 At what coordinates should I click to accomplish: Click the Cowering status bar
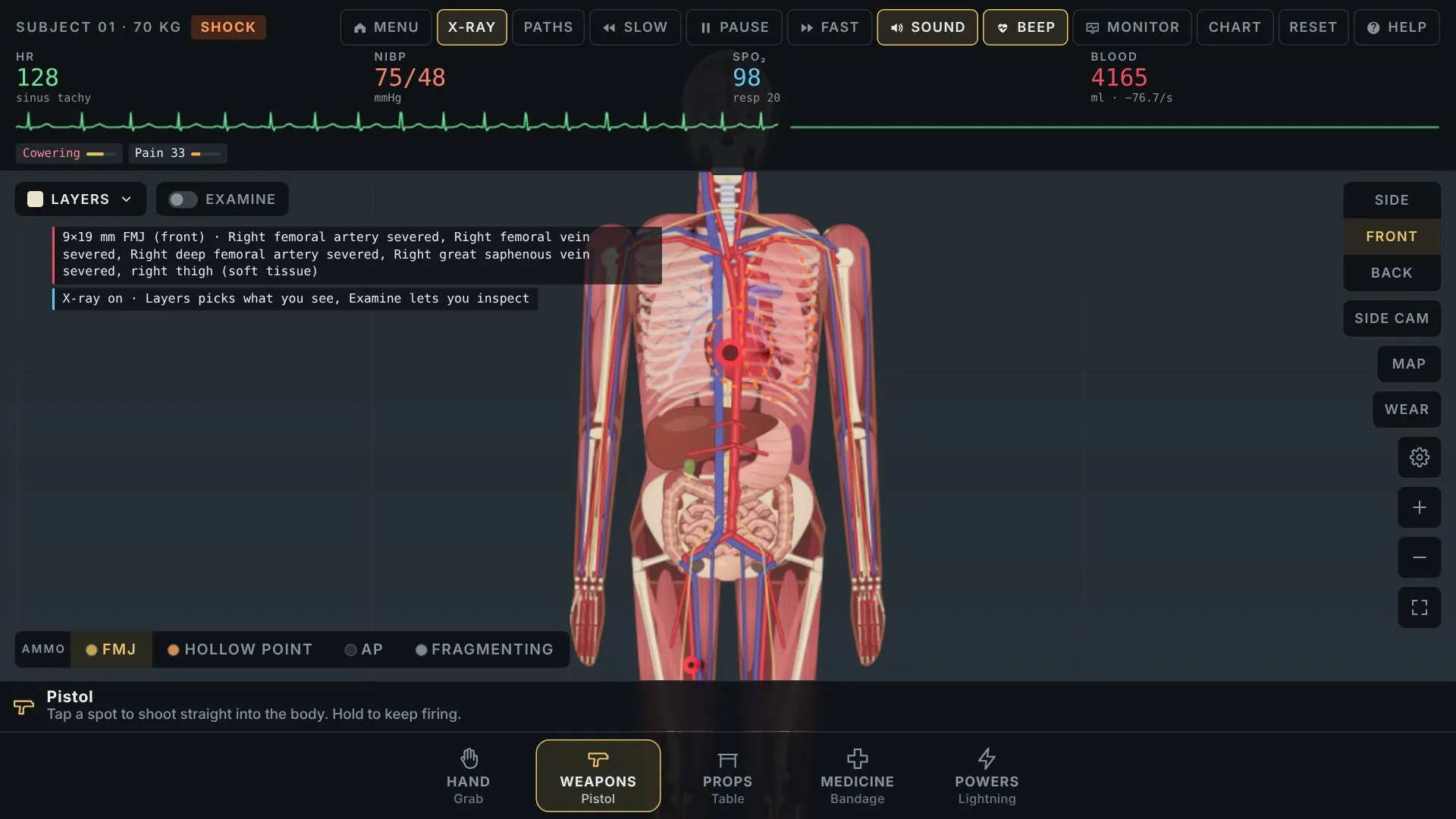69,153
